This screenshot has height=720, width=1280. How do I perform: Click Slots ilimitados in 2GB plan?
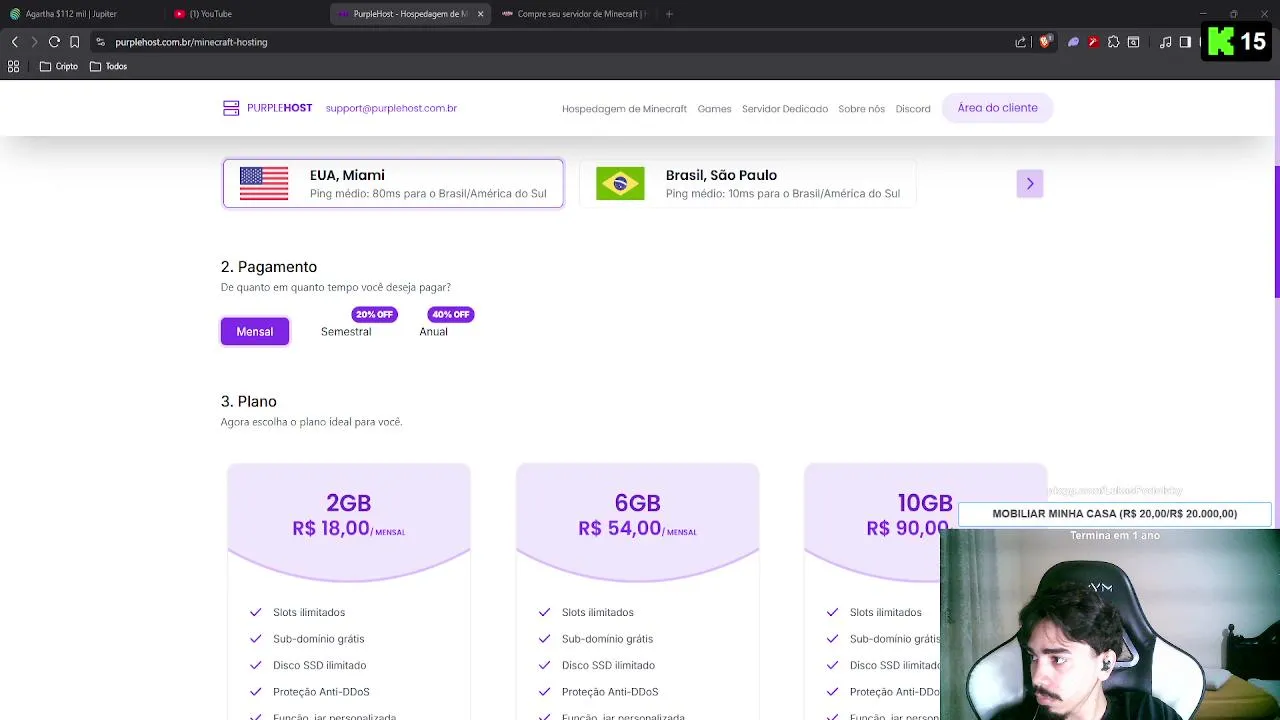(309, 612)
